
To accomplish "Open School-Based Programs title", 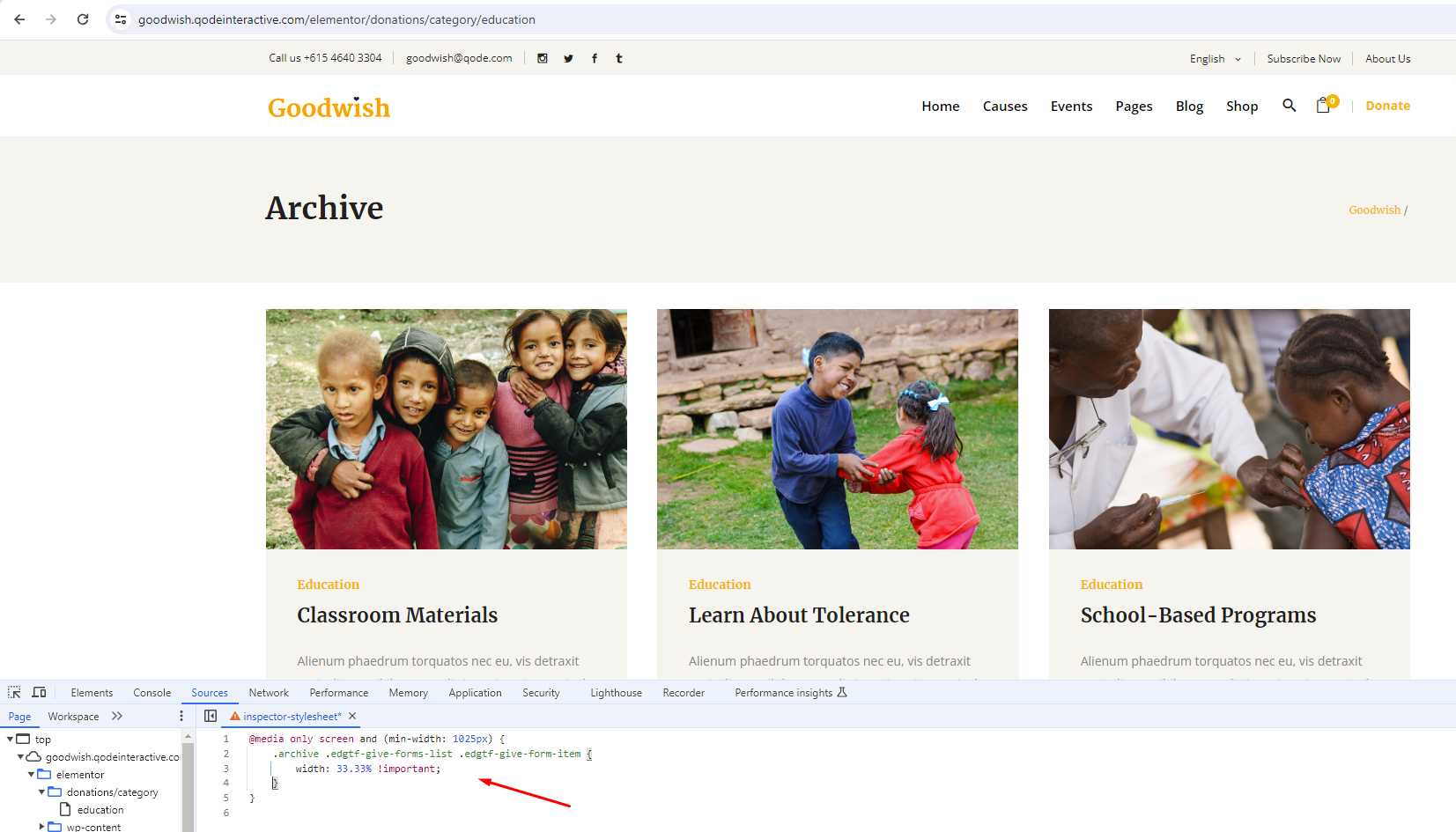I will click(x=1198, y=615).
